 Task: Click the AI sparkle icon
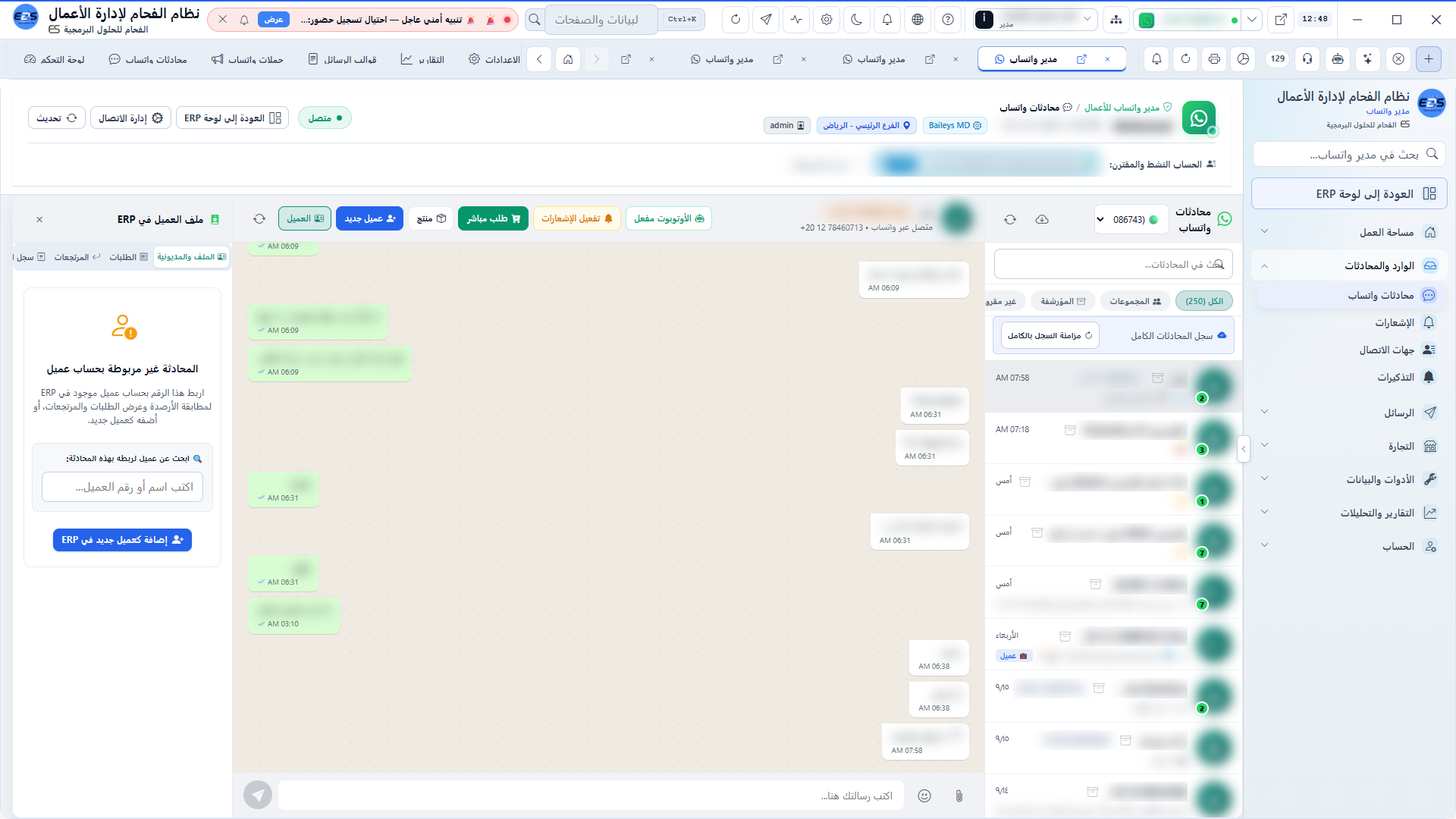coord(1367,58)
